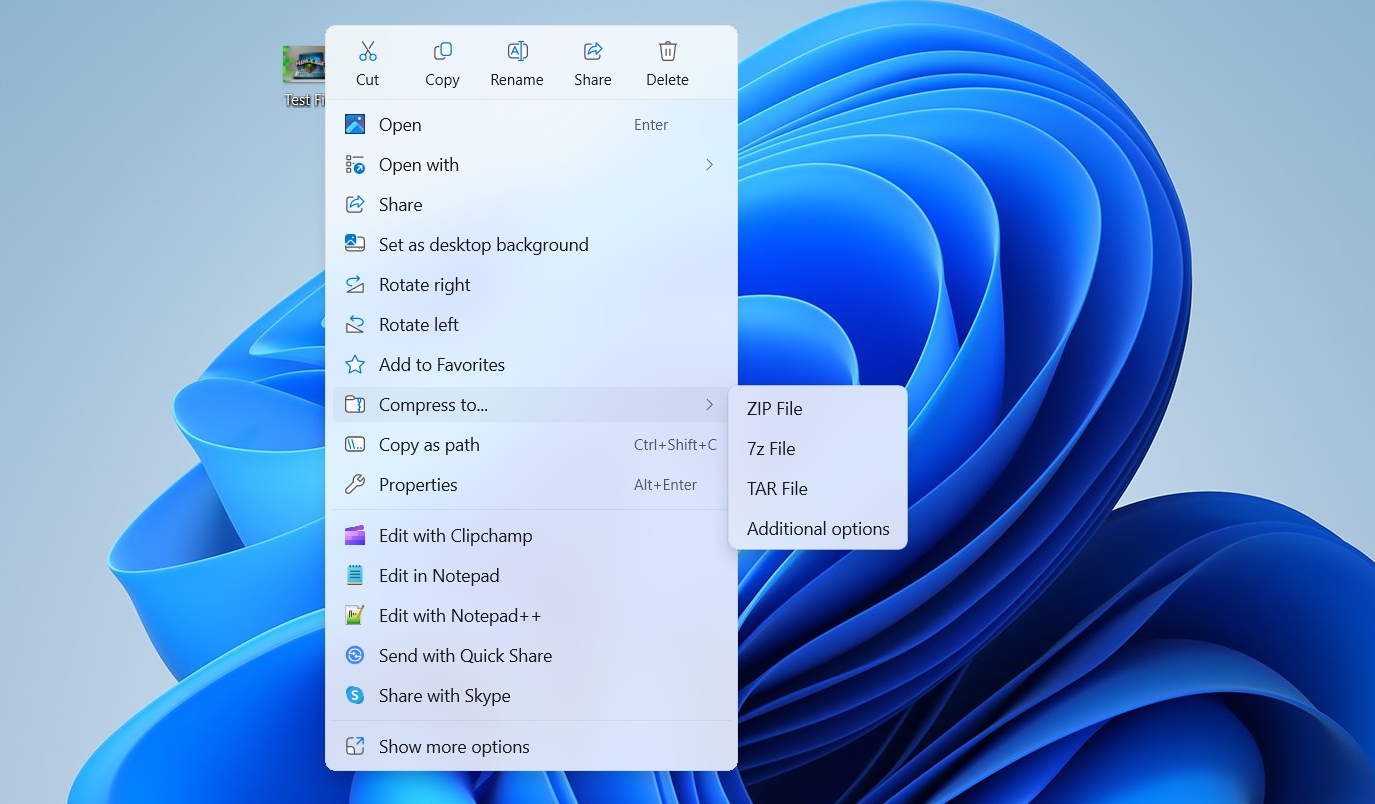Choose ZIP File from the compress submenu

[x=774, y=408]
